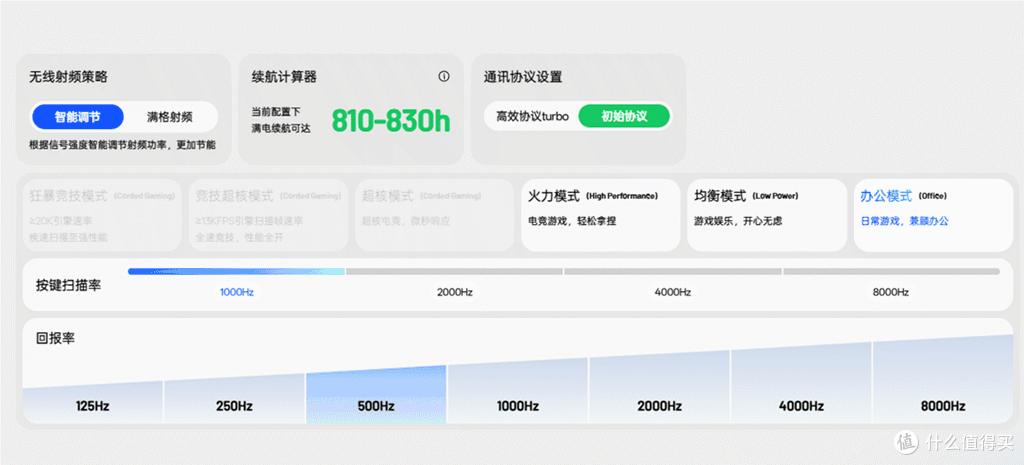The height and width of the screenshot is (465, 1024).
Task: Set report rate to 4000Hz
Action: (x=801, y=383)
